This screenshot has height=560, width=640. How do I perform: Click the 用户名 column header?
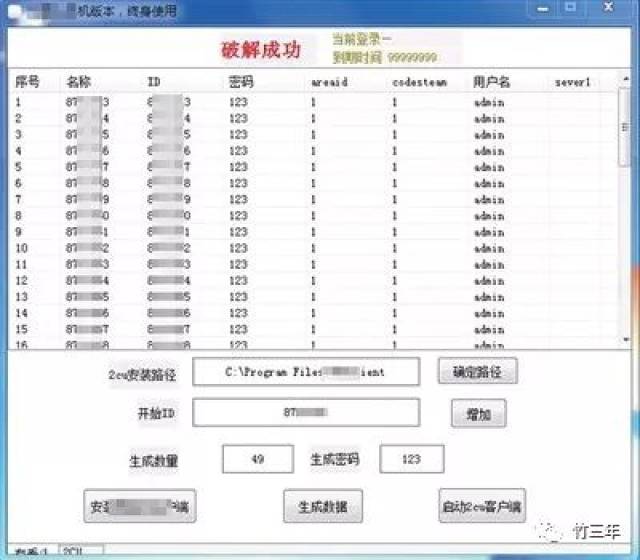click(x=491, y=82)
